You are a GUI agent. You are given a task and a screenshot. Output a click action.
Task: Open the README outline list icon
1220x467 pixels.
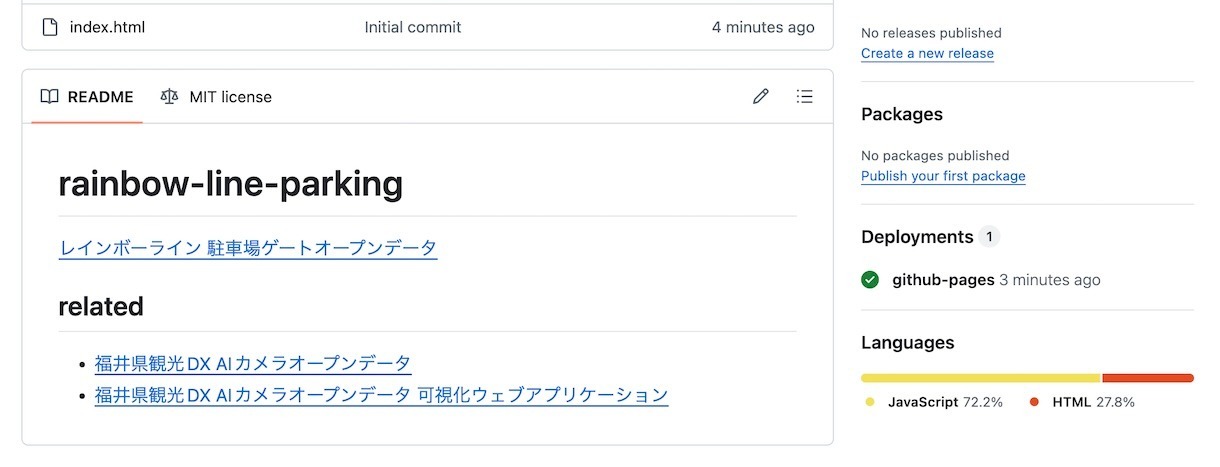coord(804,97)
